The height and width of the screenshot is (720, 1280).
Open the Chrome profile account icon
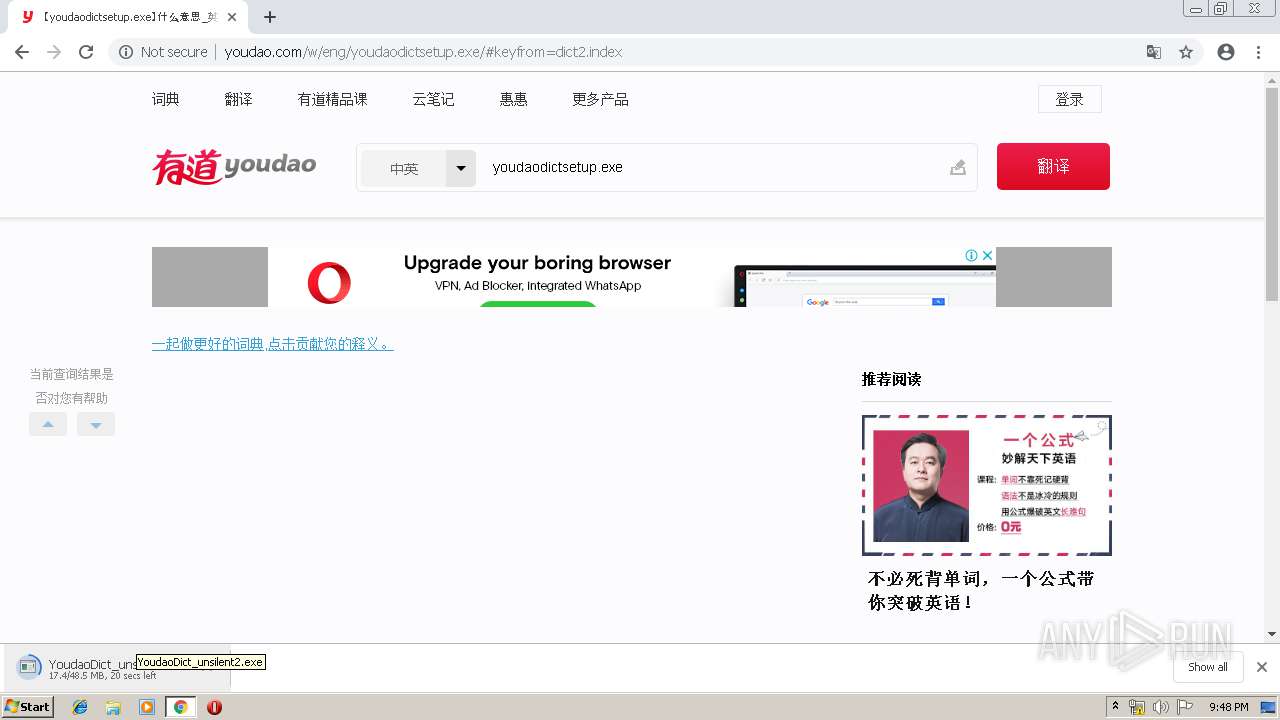(x=1226, y=52)
